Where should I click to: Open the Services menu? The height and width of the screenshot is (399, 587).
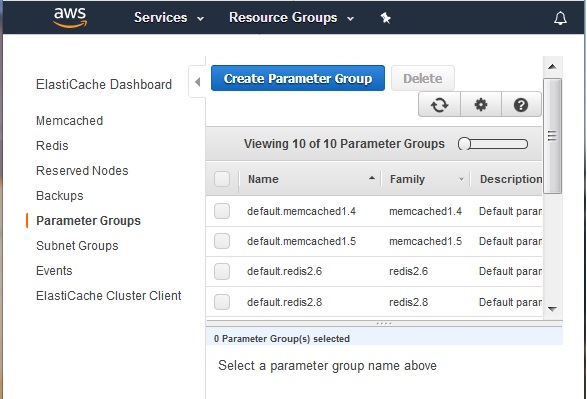[169, 18]
